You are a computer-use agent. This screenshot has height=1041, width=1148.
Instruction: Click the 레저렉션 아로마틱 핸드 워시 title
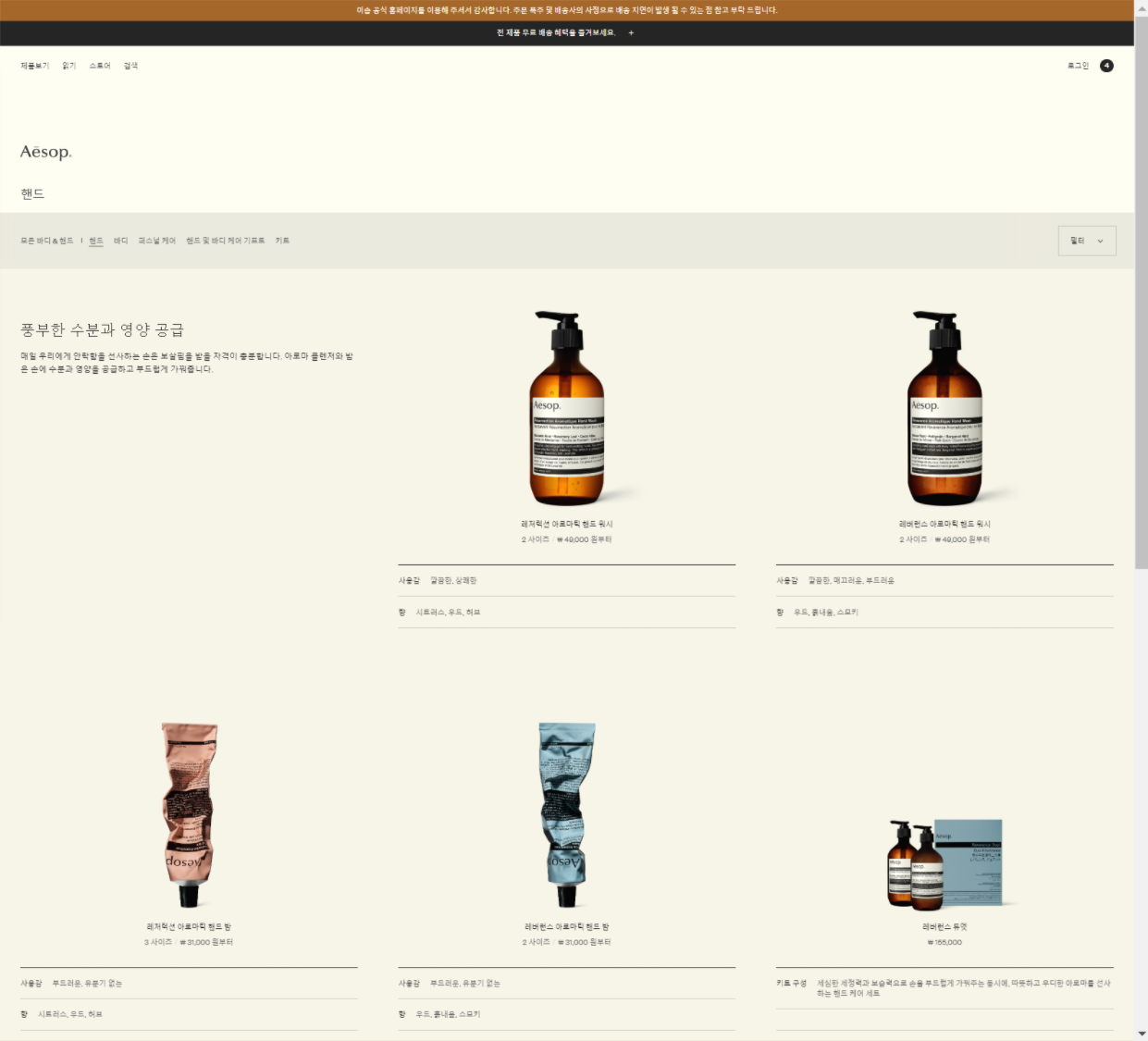pos(567,524)
